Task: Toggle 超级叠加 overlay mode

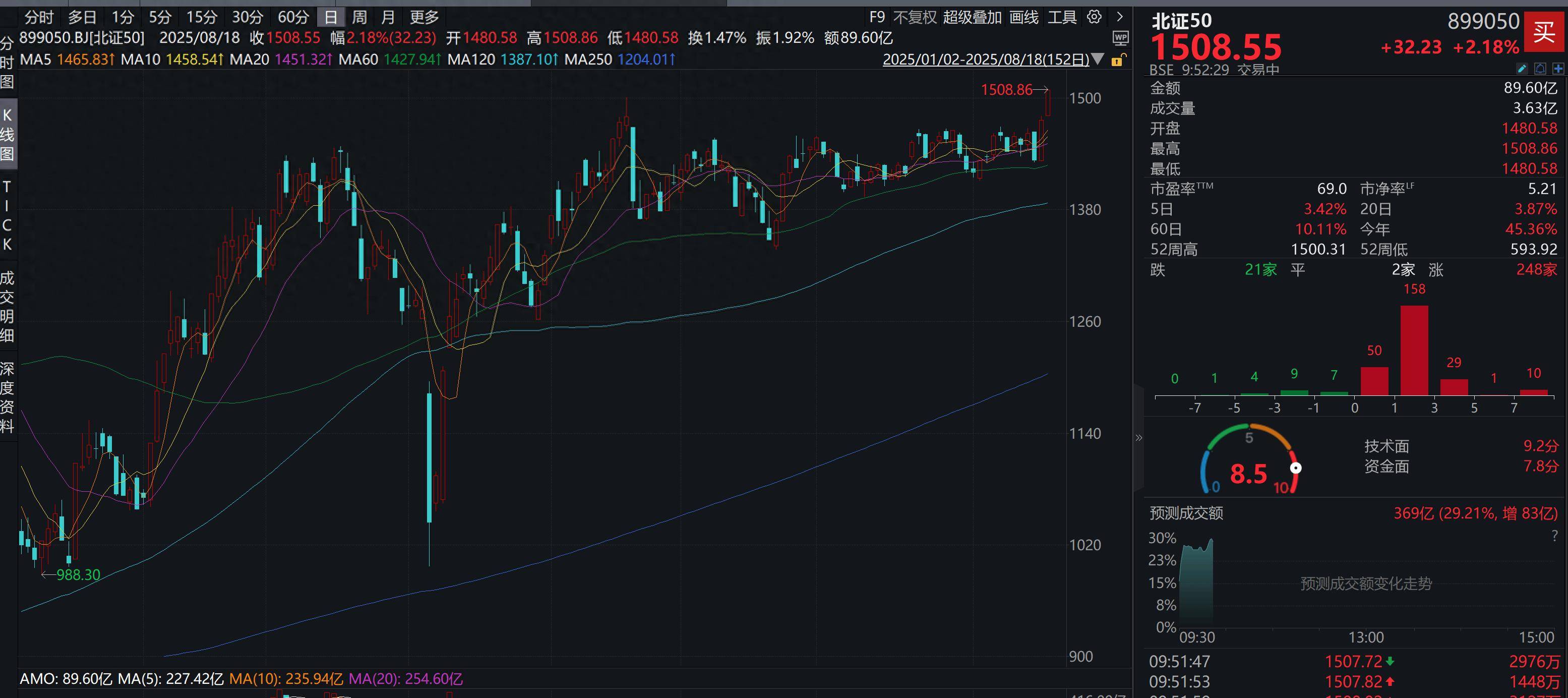Action: 972,17
